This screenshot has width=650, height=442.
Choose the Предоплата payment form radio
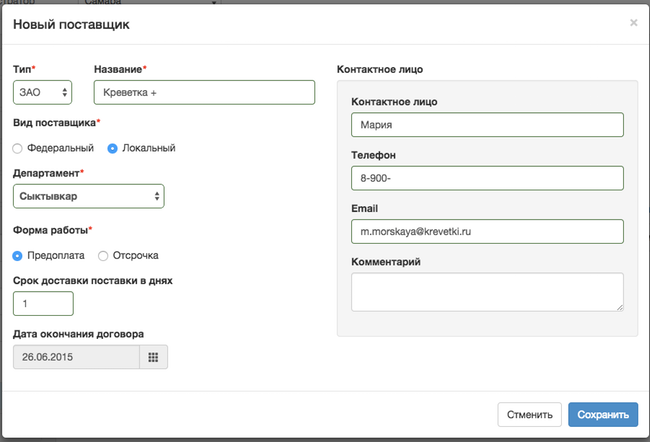tap(17, 256)
